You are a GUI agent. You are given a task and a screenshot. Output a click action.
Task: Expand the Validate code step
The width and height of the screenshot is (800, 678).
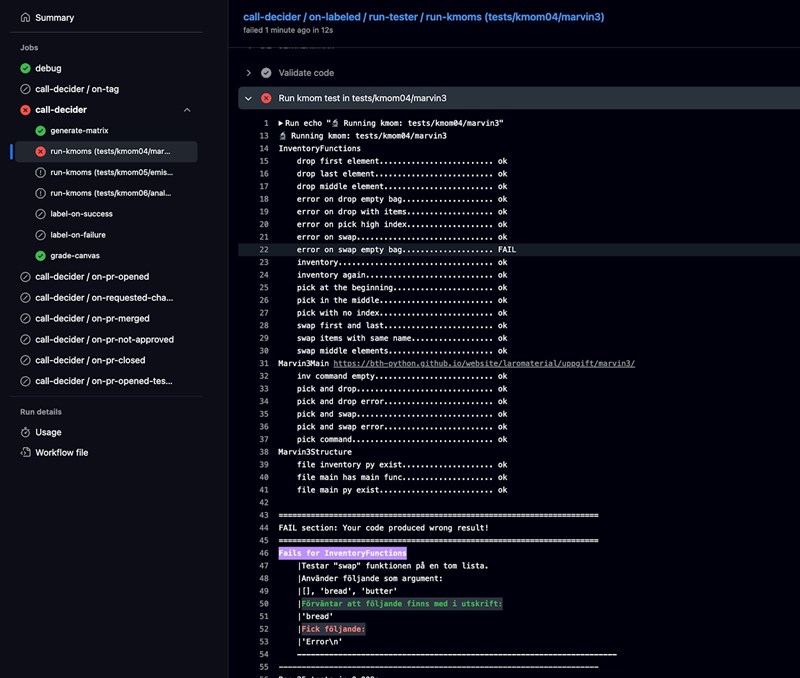[248, 73]
